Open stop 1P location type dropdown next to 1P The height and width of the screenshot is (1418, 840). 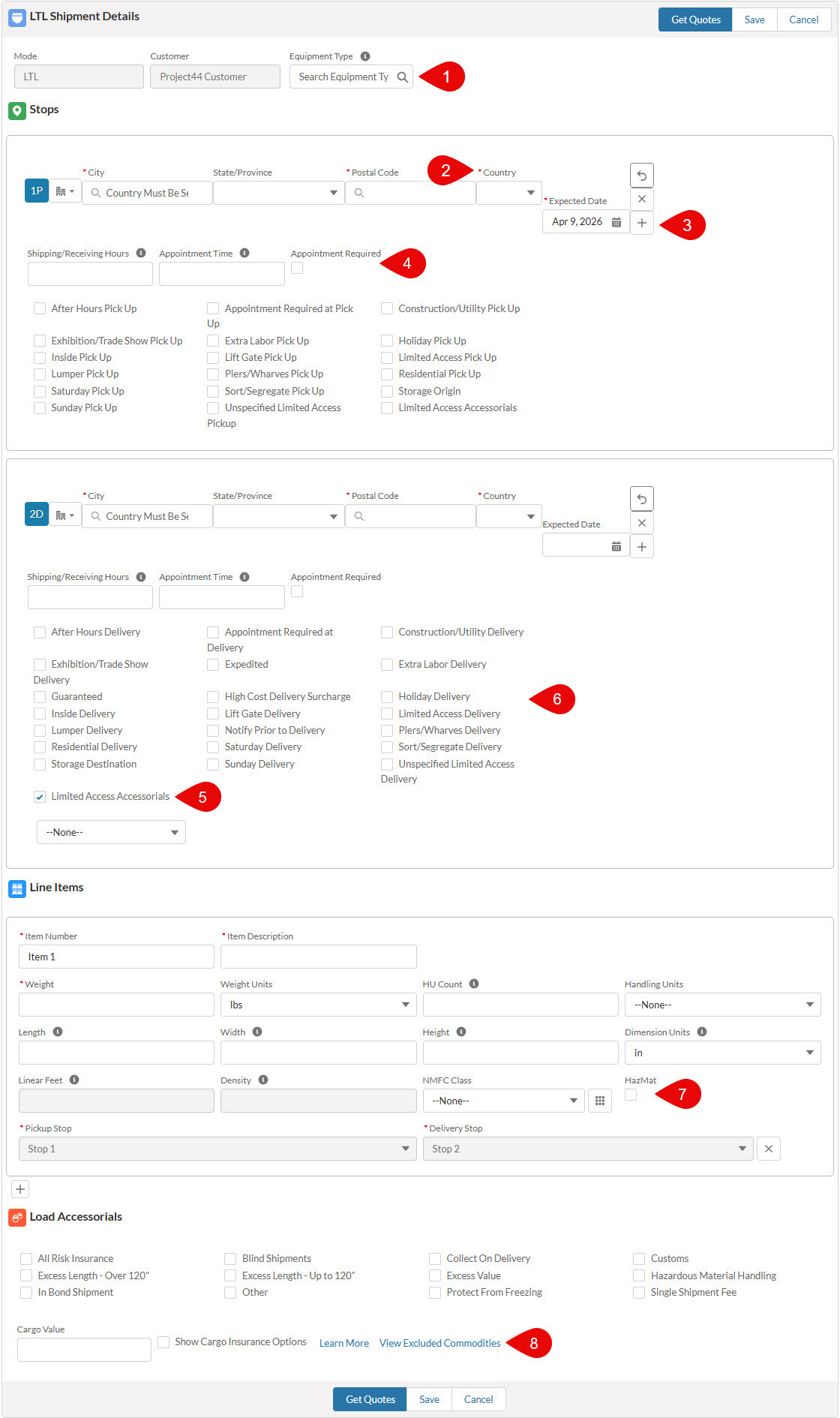[65, 191]
